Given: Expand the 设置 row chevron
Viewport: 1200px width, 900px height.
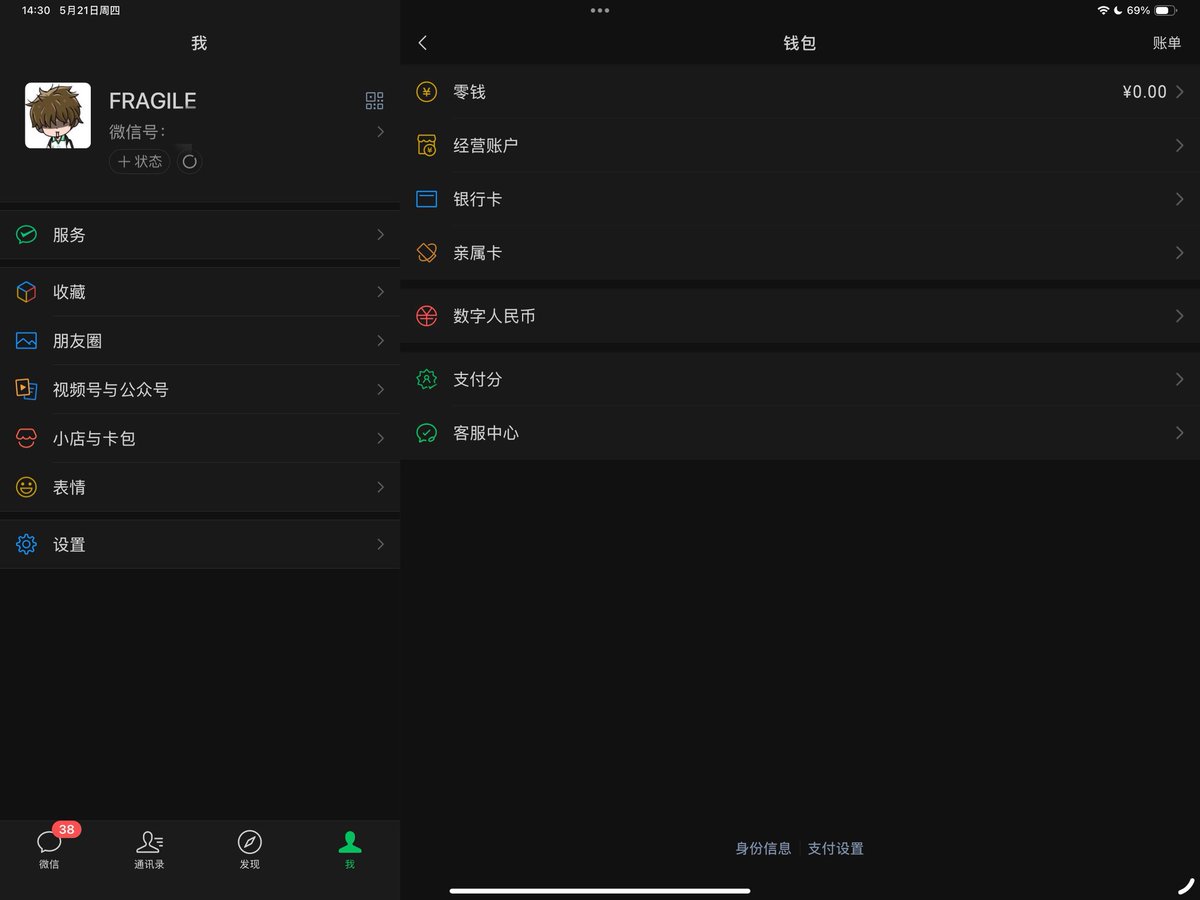Looking at the screenshot, I should tap(380, 544).
